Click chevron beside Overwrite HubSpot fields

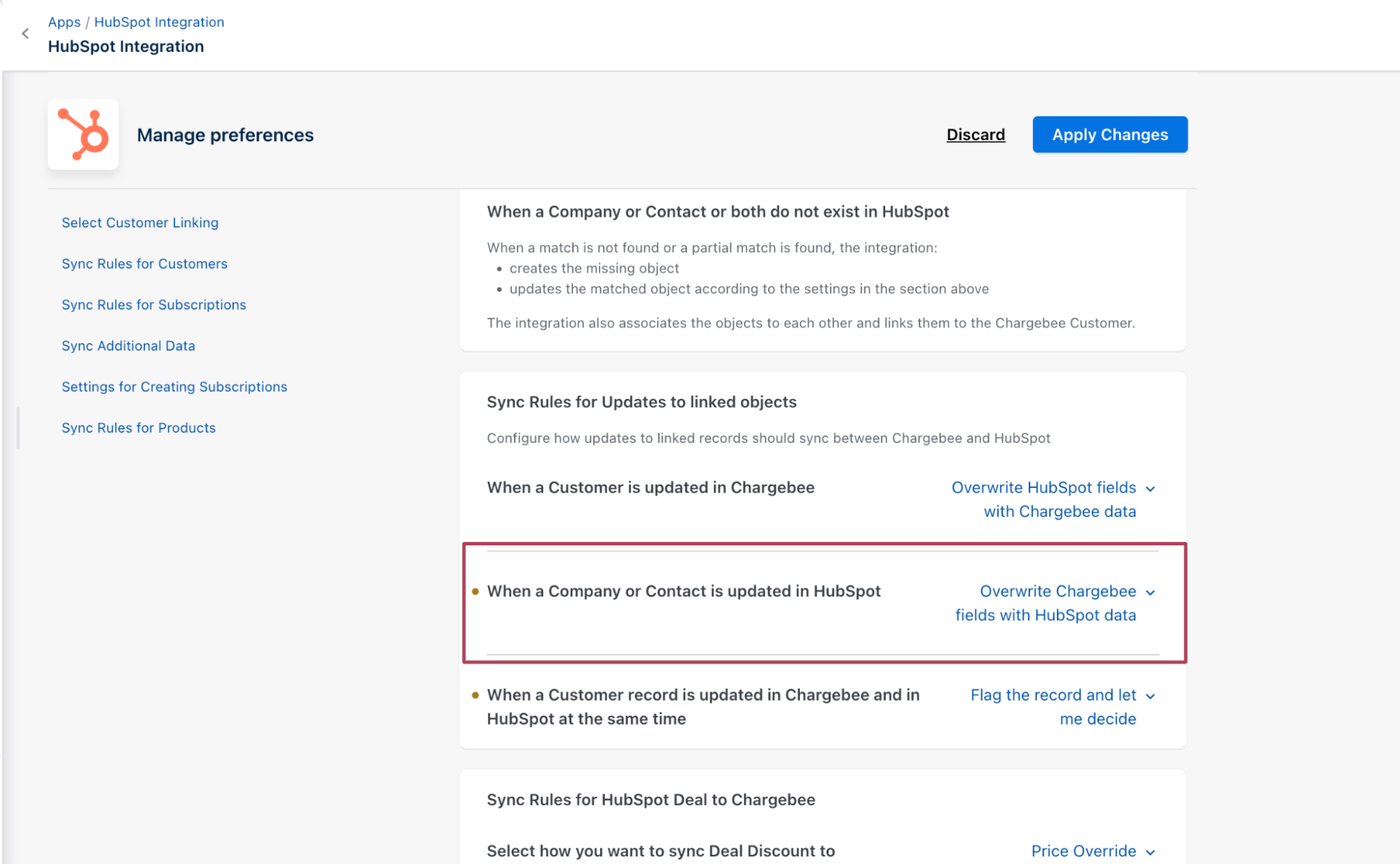1150,489
